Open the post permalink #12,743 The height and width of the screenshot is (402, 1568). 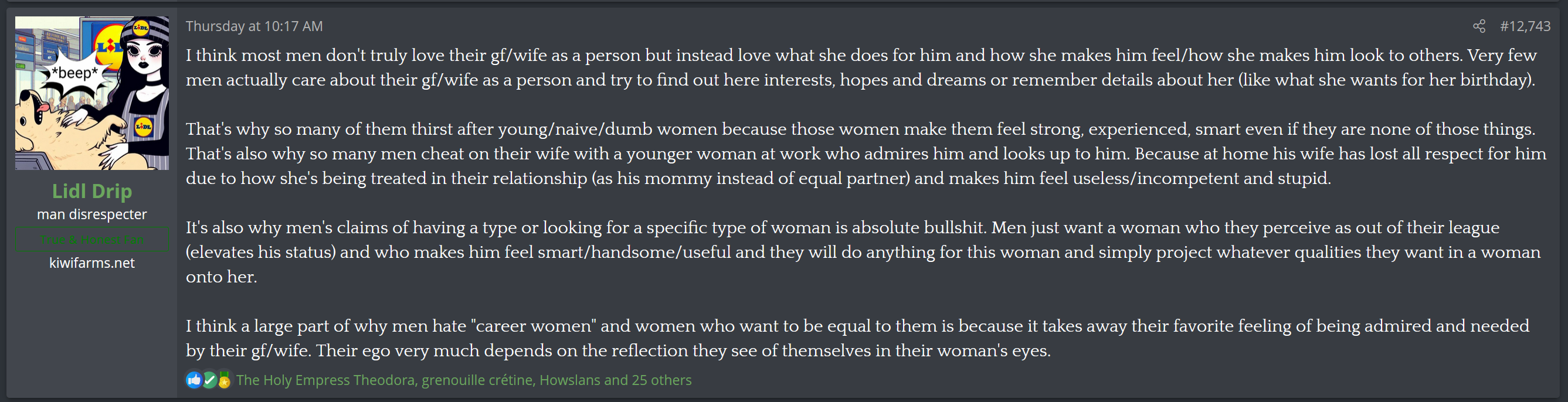(x=1525, y=26)
